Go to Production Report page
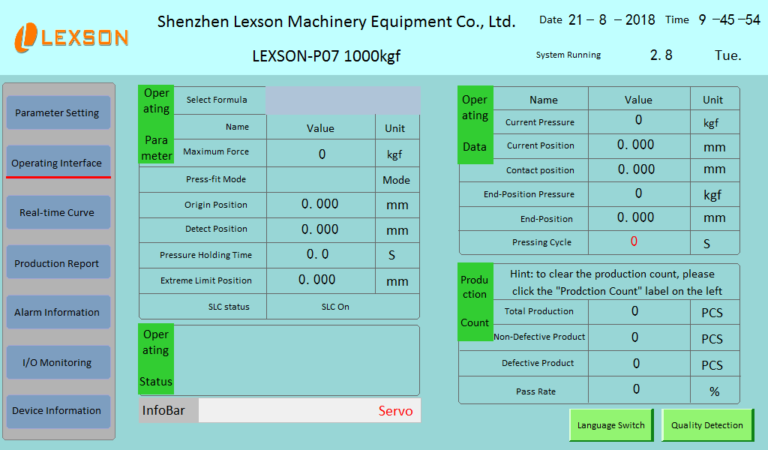Screen dimensions: 768x450 [57, 264]
